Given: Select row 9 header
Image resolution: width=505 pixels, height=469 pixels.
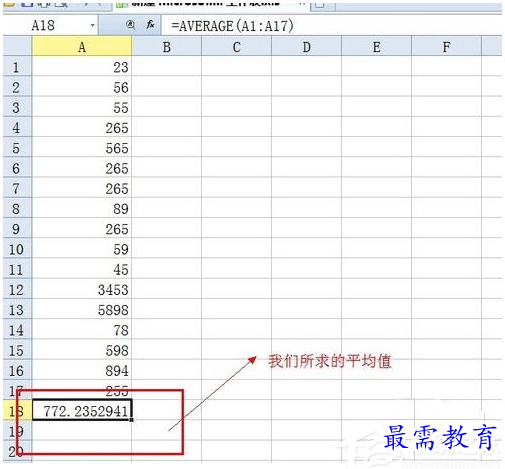Looking at the screenshot, I should [17, 228].
